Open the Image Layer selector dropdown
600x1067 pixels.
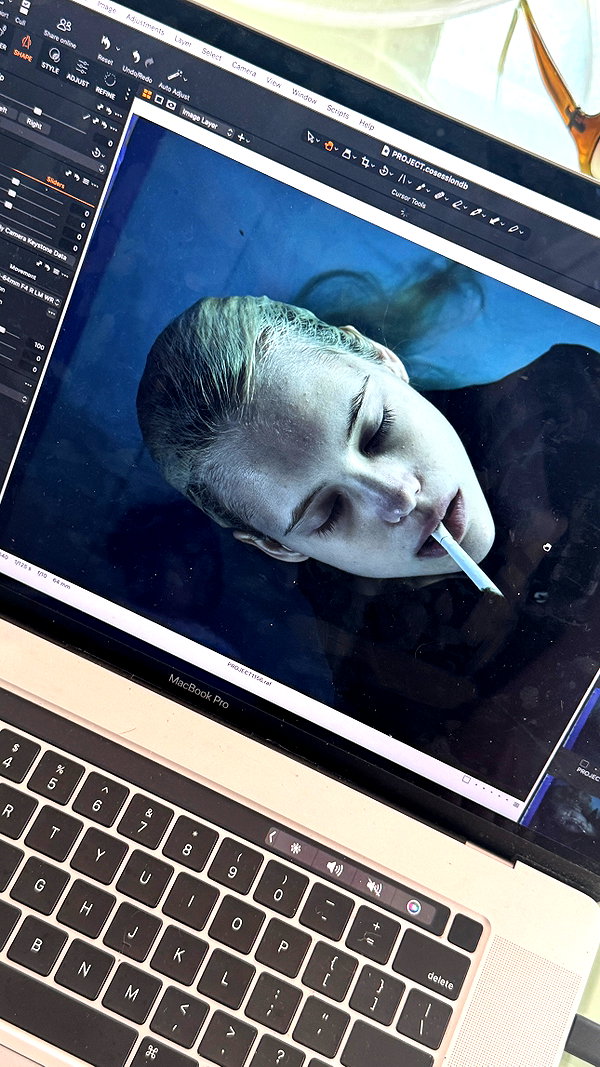point(207,122)
